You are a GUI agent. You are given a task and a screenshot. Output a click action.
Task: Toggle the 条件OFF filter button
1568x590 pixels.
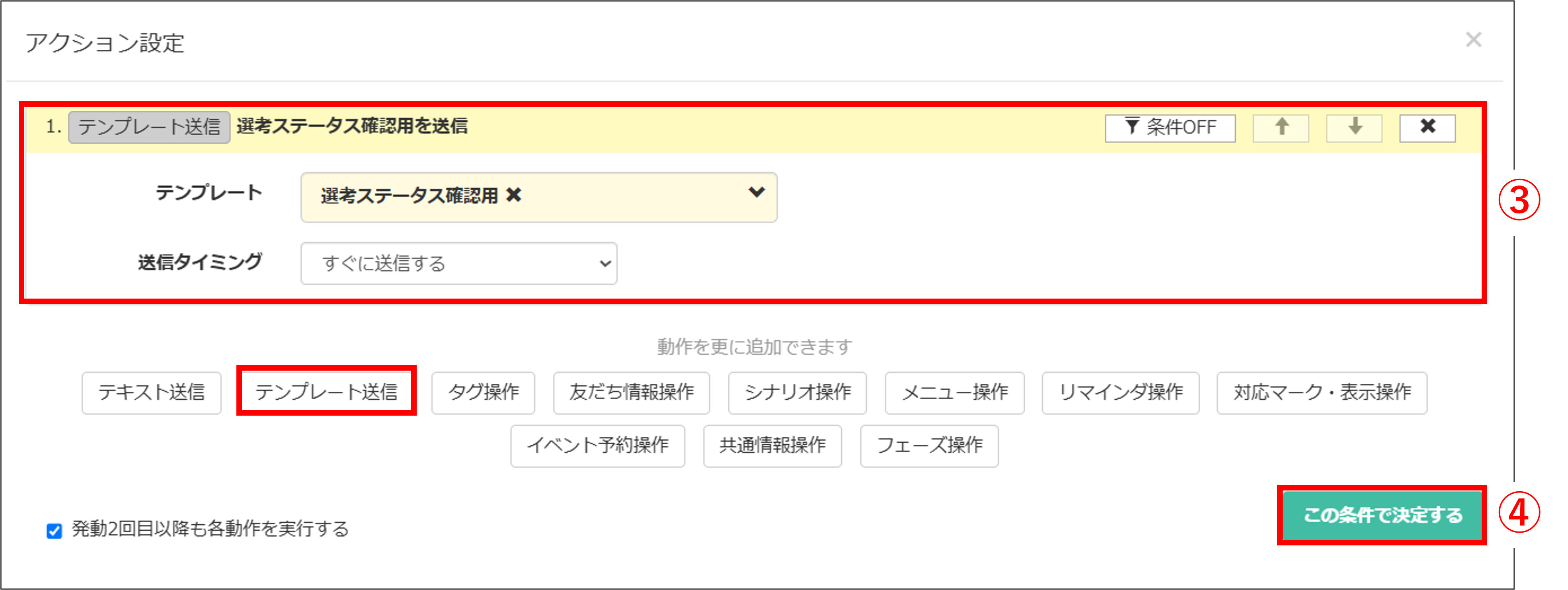point(1170,128)
